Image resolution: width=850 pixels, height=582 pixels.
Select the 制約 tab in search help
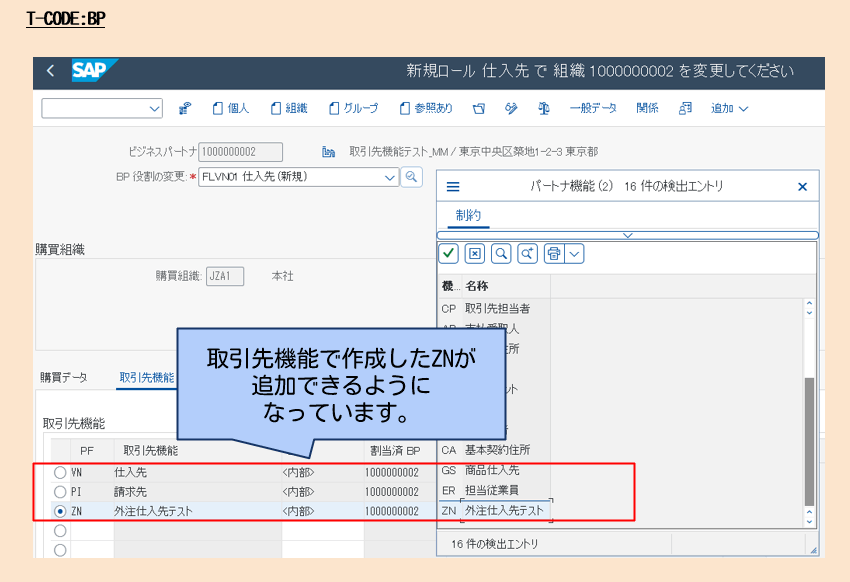[x=468, y=216]
